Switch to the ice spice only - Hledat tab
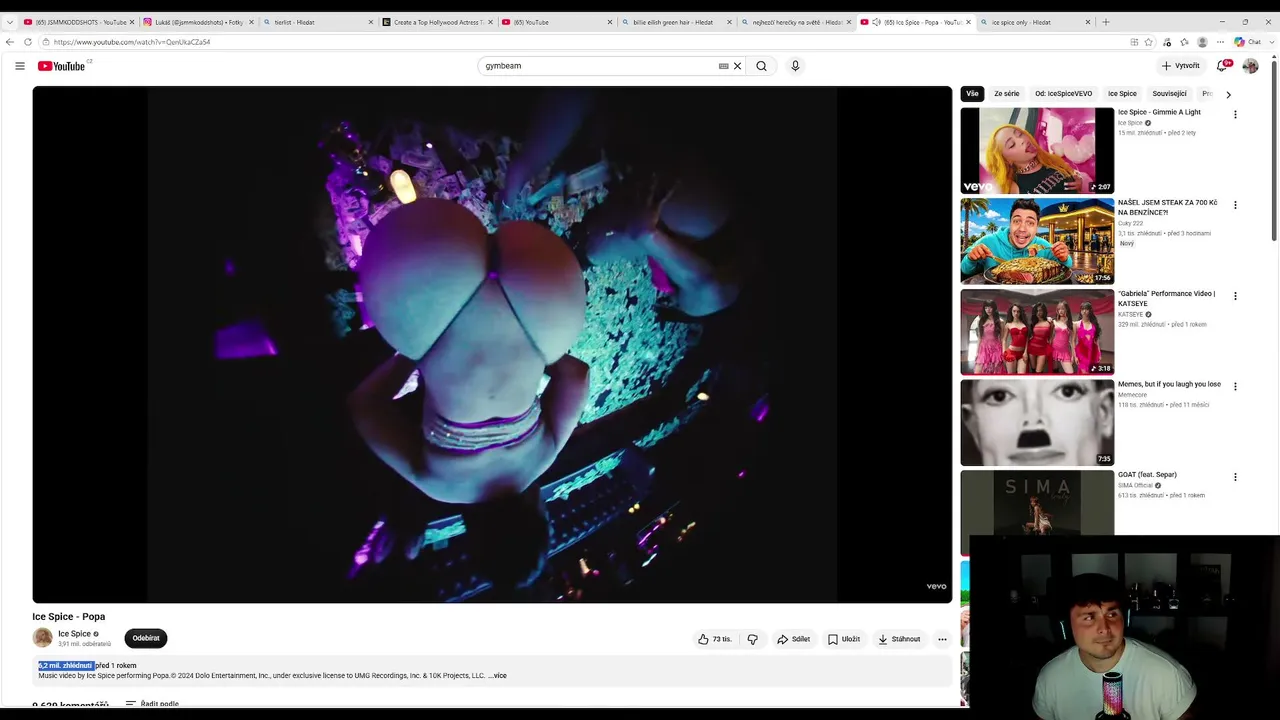The image size is (1280, 720). (x=1034, y=22)
